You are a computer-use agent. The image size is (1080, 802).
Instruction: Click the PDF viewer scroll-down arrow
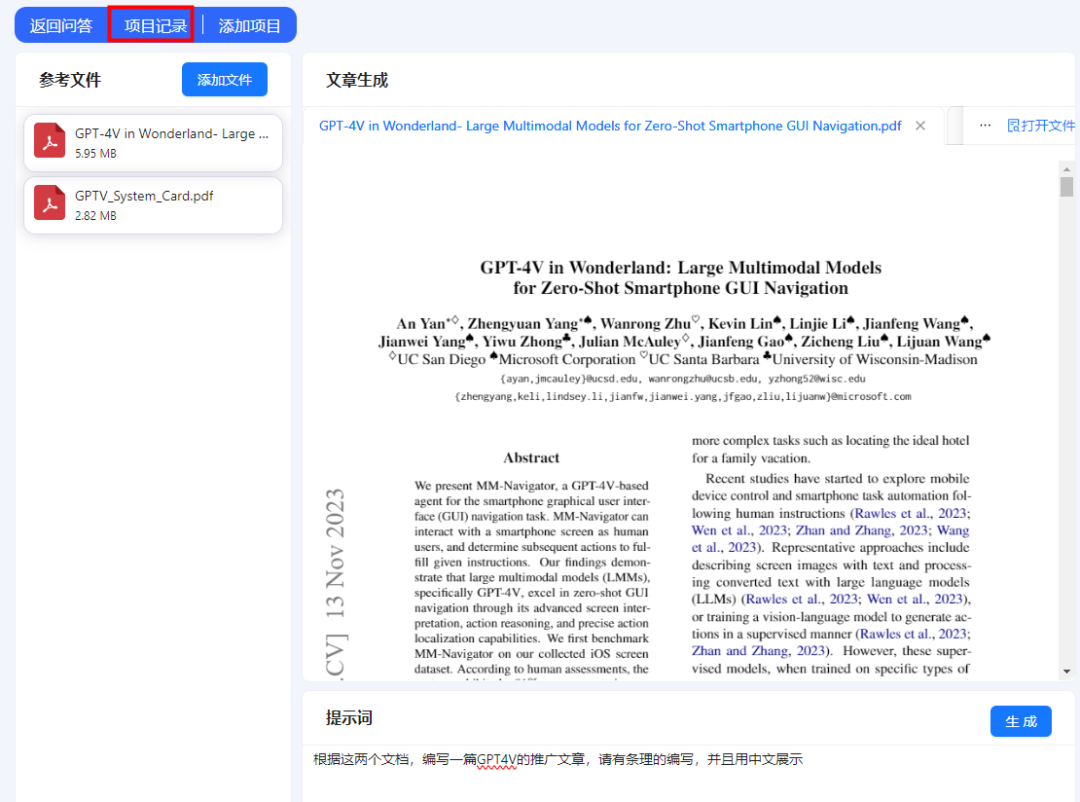(x=1066, y=671)
